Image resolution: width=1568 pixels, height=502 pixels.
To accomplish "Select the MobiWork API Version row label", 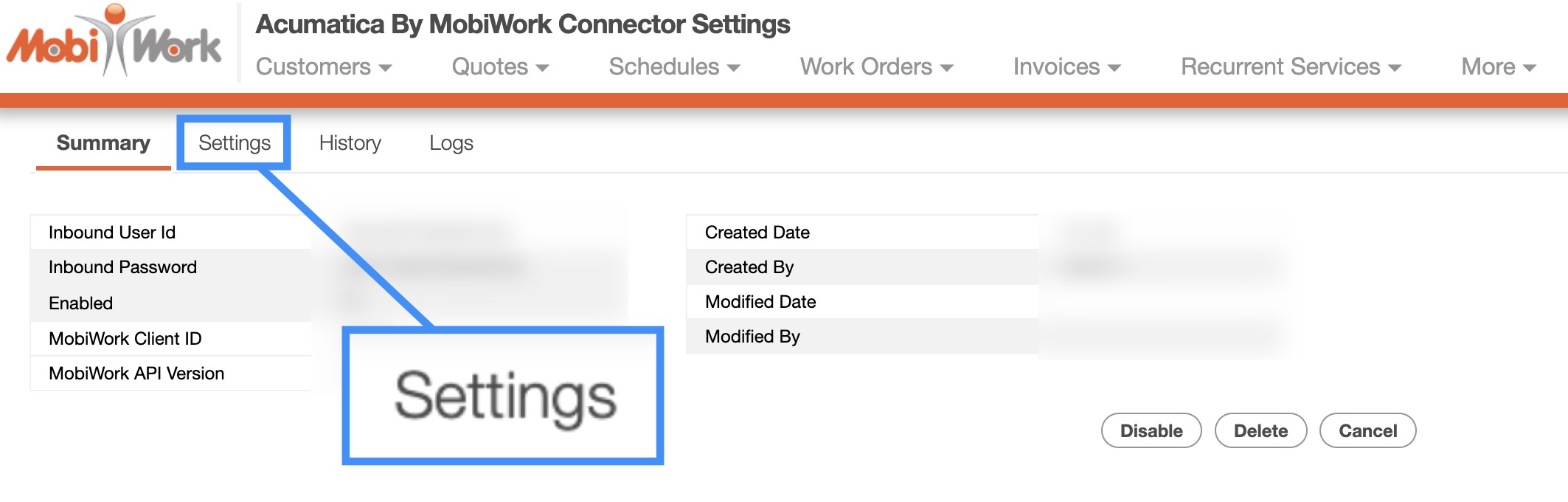I will pyautogui.click(x=136, y=374).
